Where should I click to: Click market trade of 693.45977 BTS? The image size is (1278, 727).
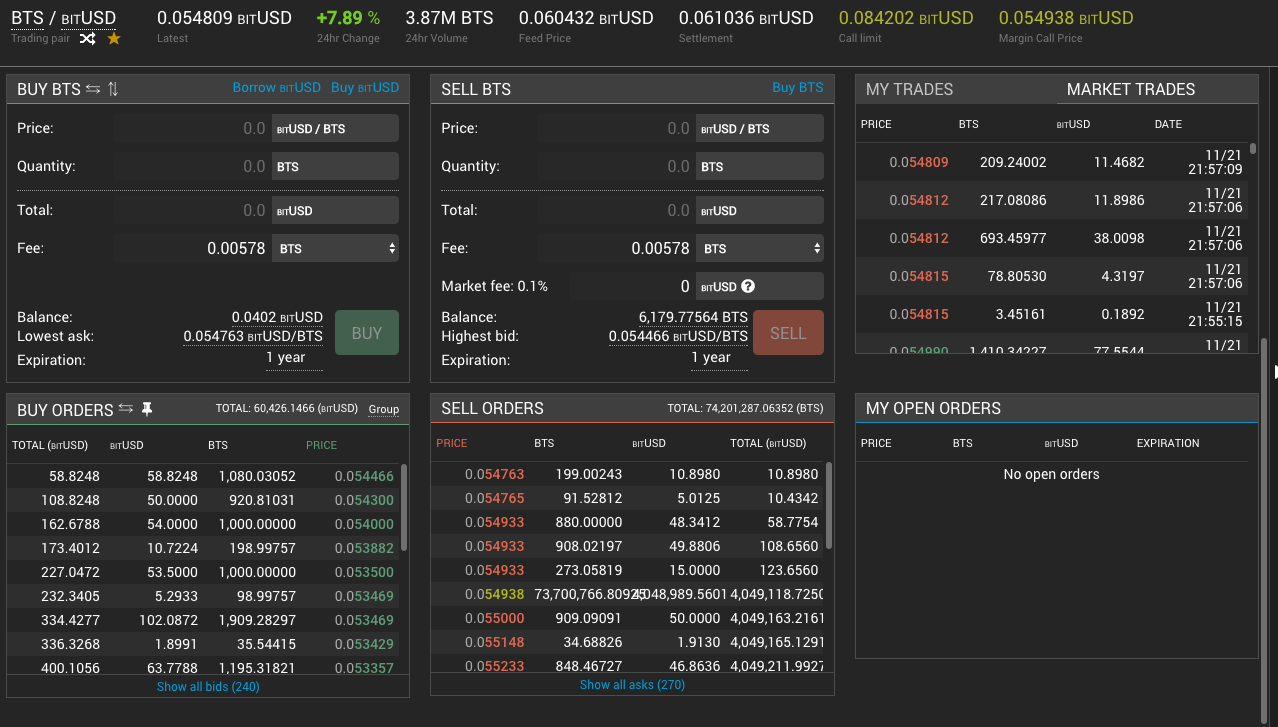[x=1052, y=238]
